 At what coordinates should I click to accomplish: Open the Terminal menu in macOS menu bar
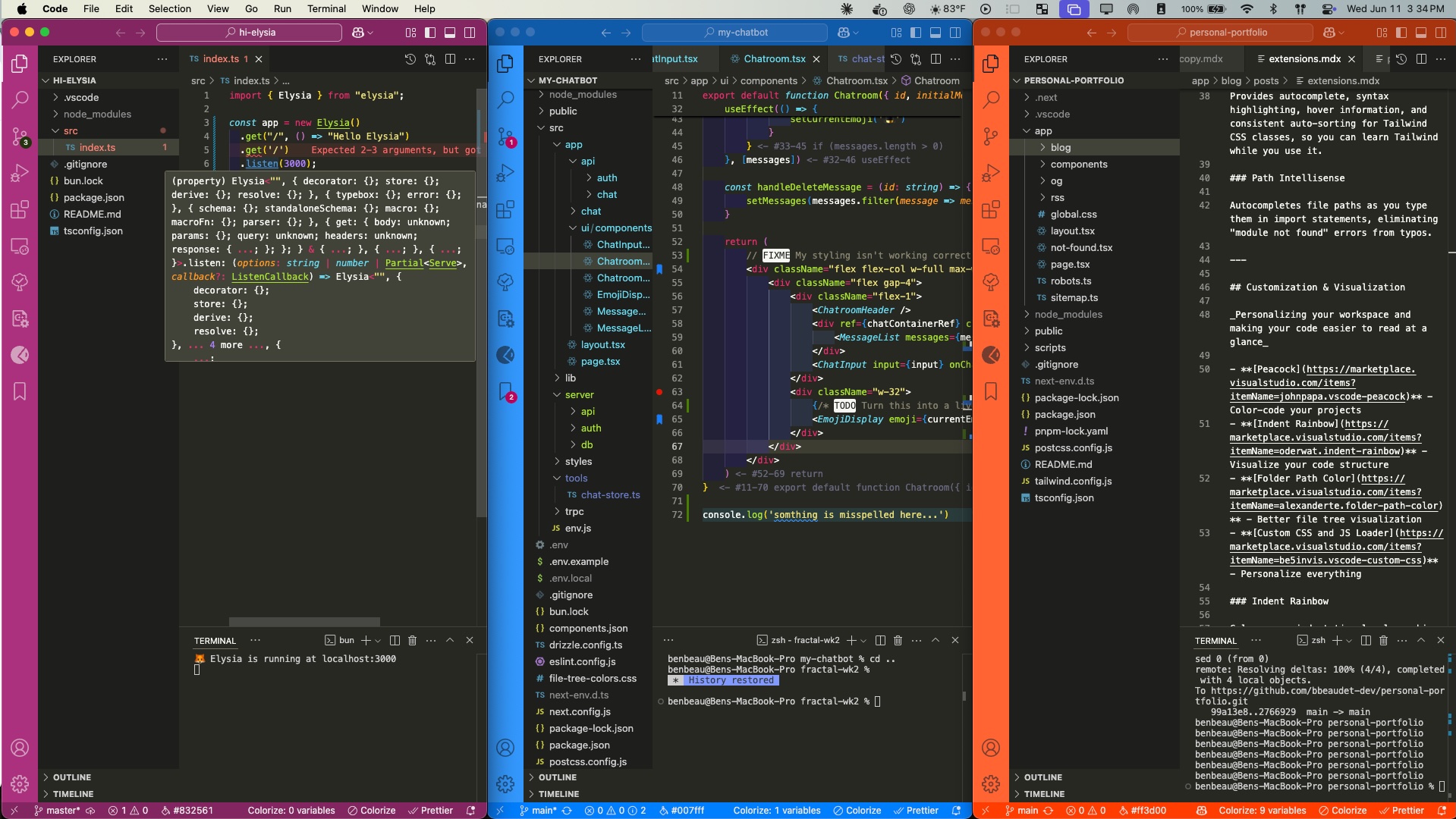click(x=326, y=9)
